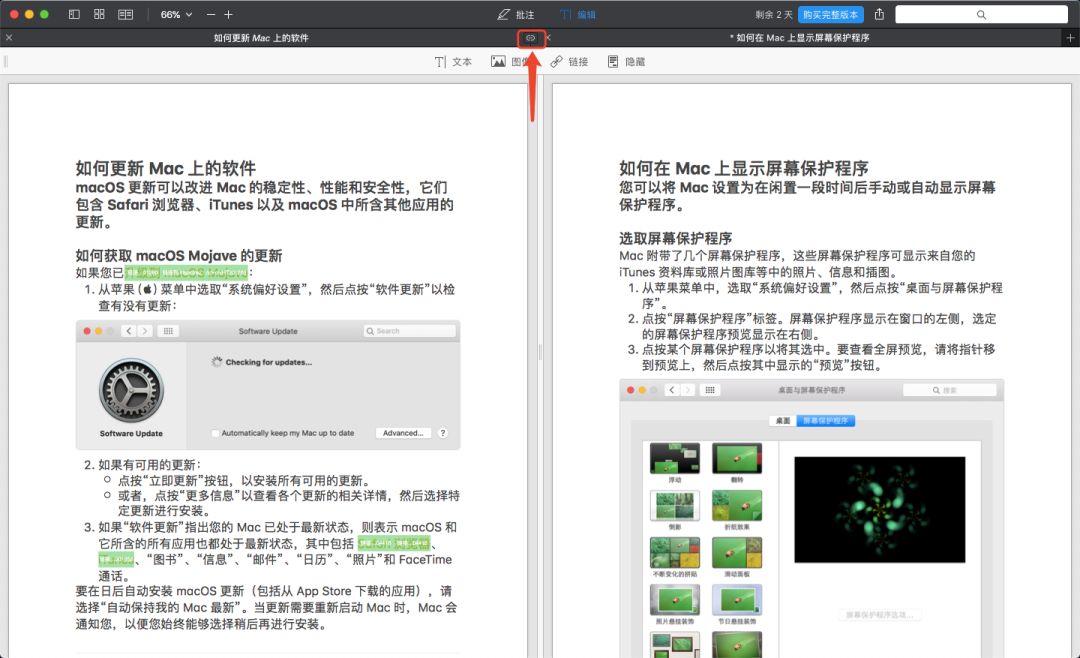The height and width of the screenshot is (658, 1080).
Task: Switch to 批注 annotate mode
Action: click(x=516, y=14)
